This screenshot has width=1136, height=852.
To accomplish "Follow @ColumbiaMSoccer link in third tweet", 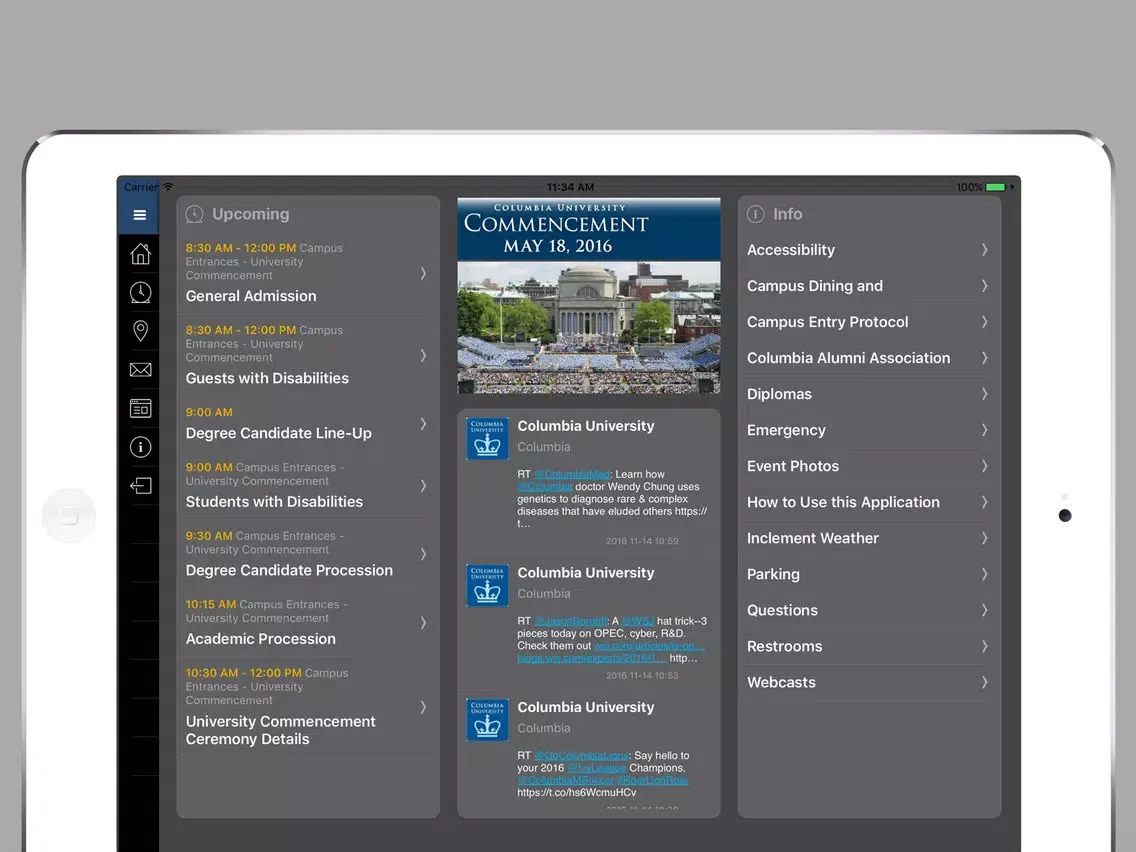I will pos(566,780).
